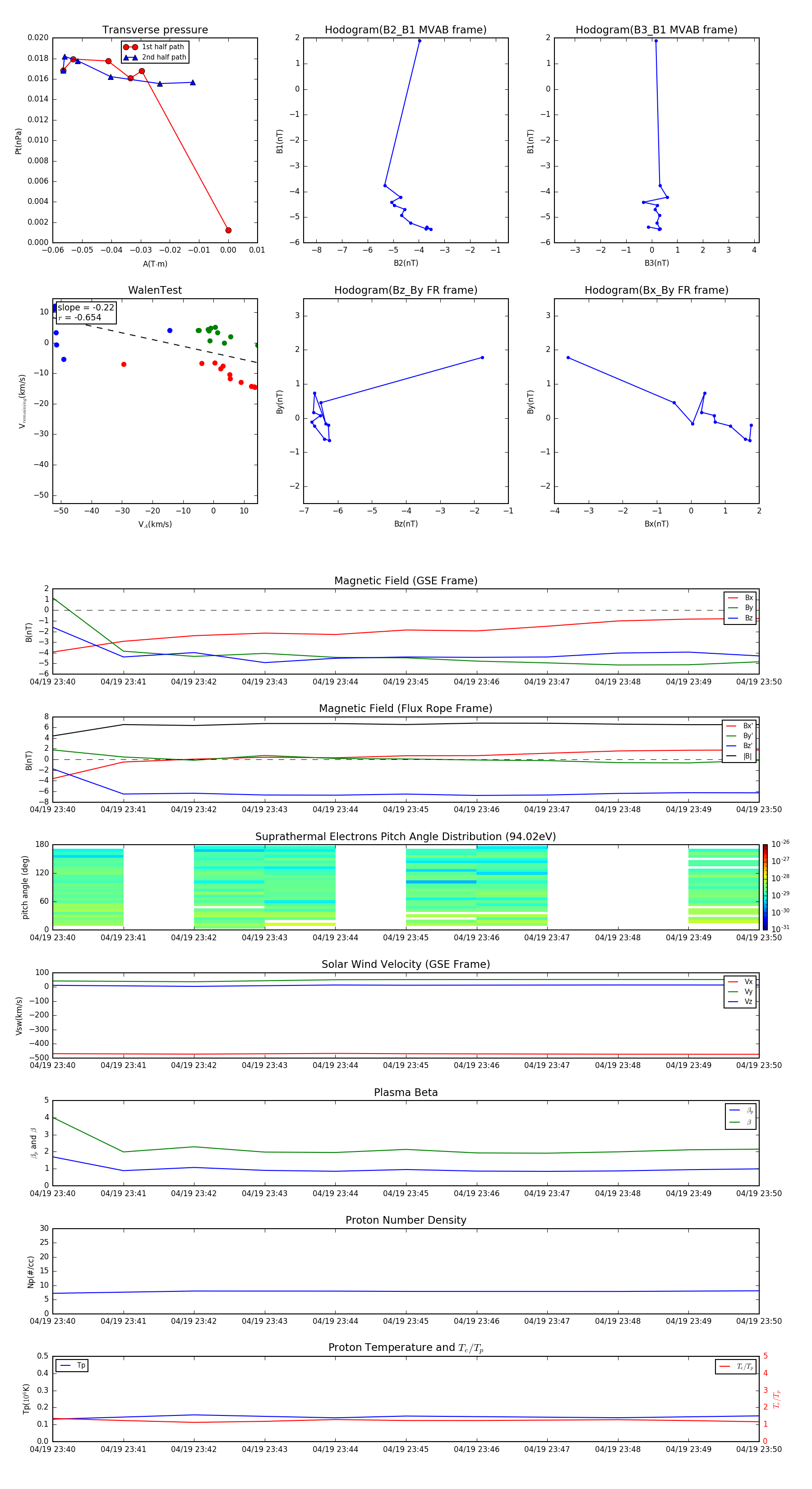Click the outlier red point in transverse pressure plot
Viewport: 812px width, 1489px height.
228,230
